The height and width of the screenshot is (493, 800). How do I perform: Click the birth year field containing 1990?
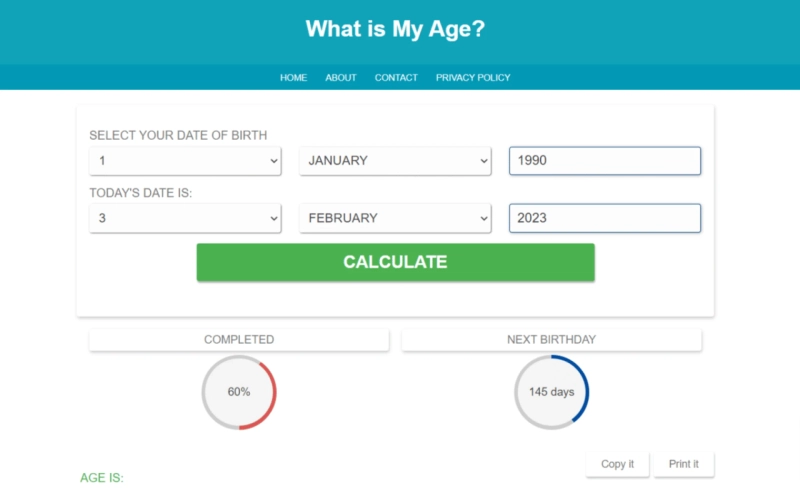point(604,161)
